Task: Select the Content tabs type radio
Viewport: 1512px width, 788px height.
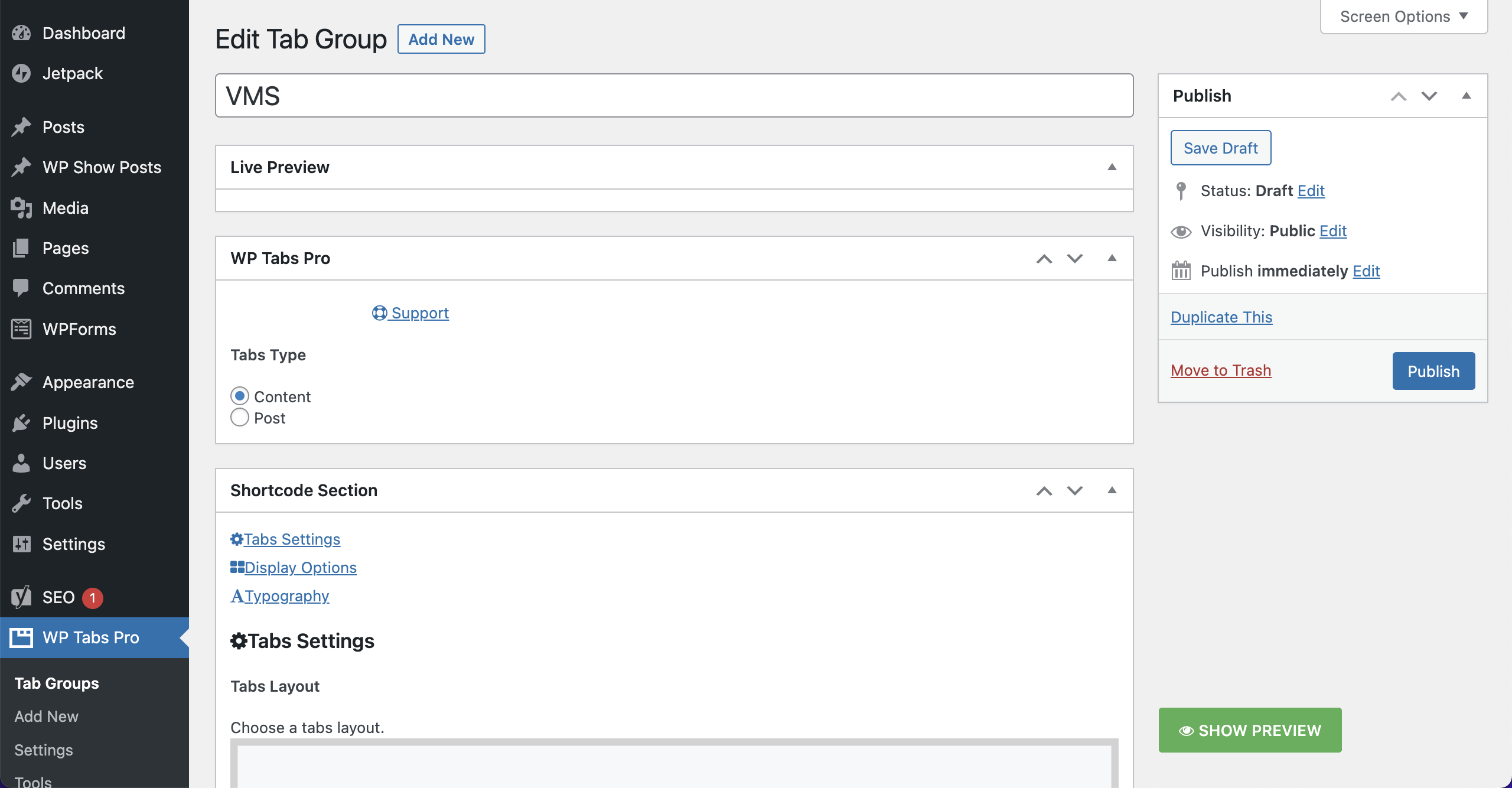Action: (239, 396)
